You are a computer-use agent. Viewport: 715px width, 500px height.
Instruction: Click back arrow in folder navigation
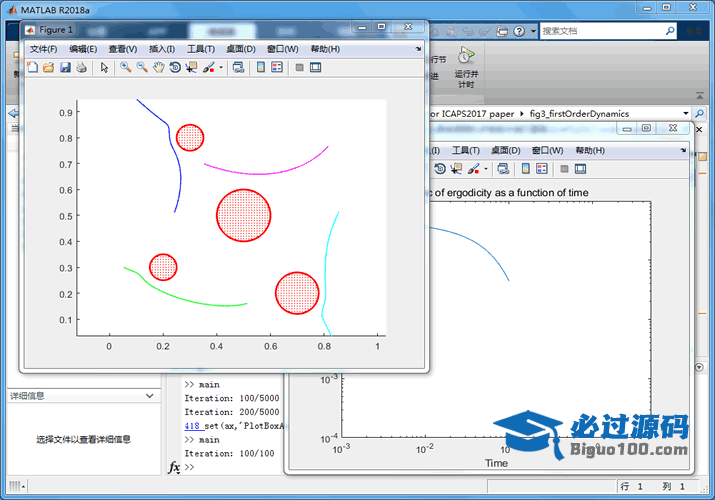tap(13, 113)
